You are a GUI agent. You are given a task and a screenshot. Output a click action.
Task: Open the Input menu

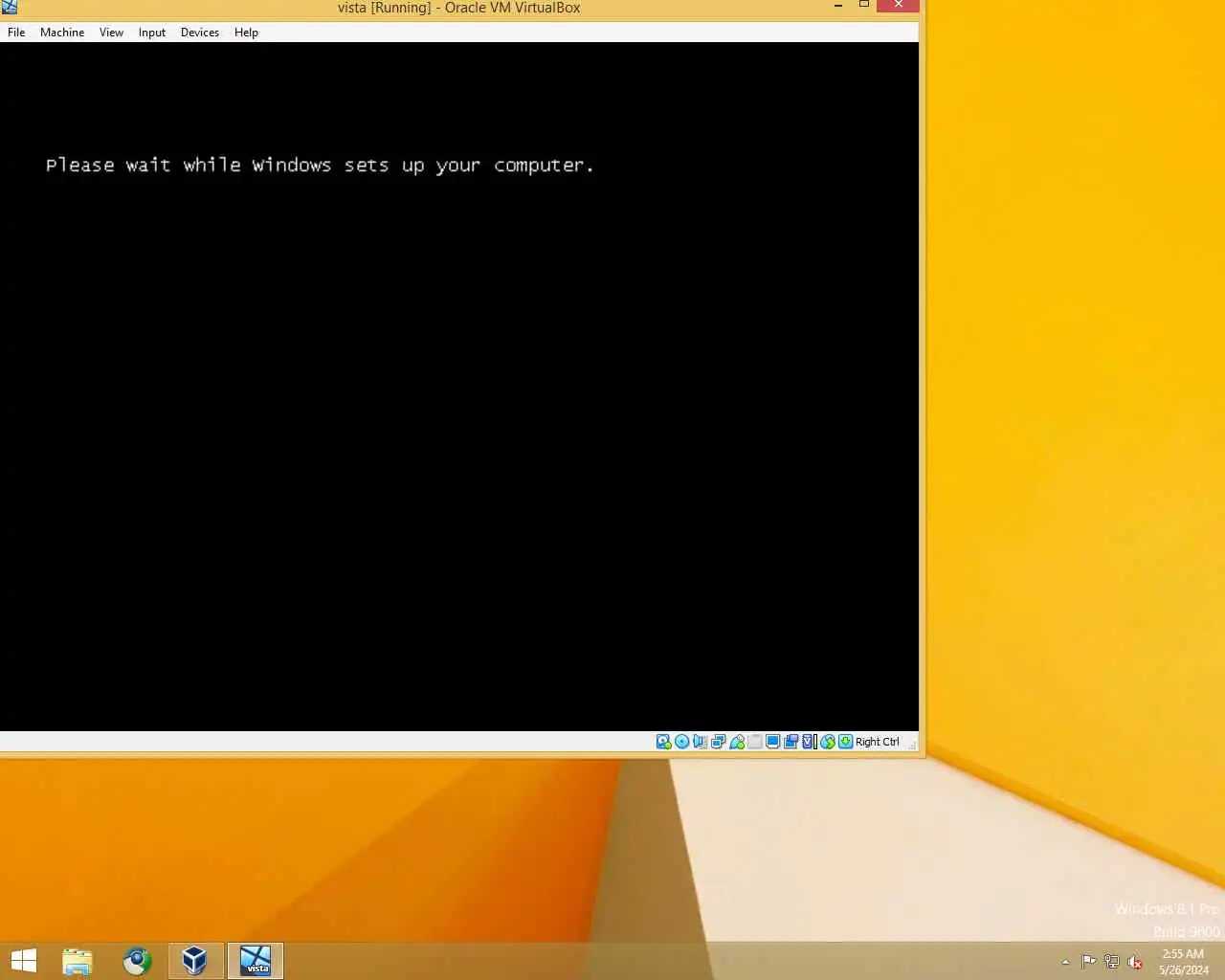pyautogui.click(x=151, y=32)
